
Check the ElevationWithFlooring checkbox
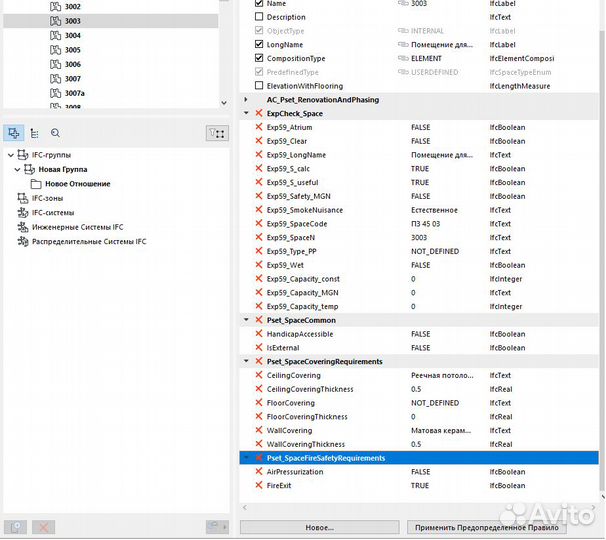(259, 87)
